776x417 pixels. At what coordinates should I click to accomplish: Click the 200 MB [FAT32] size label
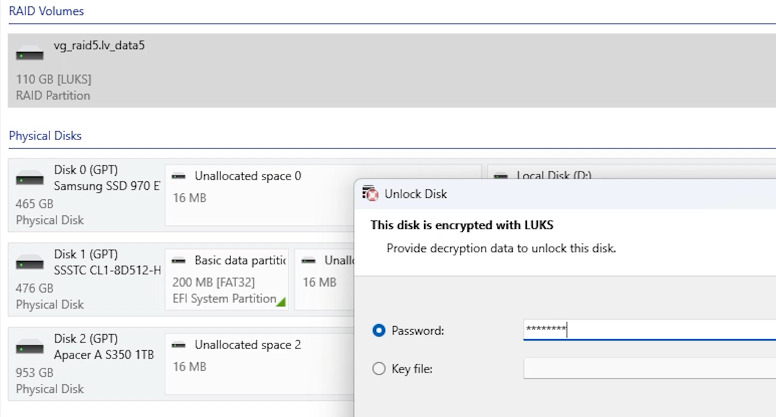(214, 282)
